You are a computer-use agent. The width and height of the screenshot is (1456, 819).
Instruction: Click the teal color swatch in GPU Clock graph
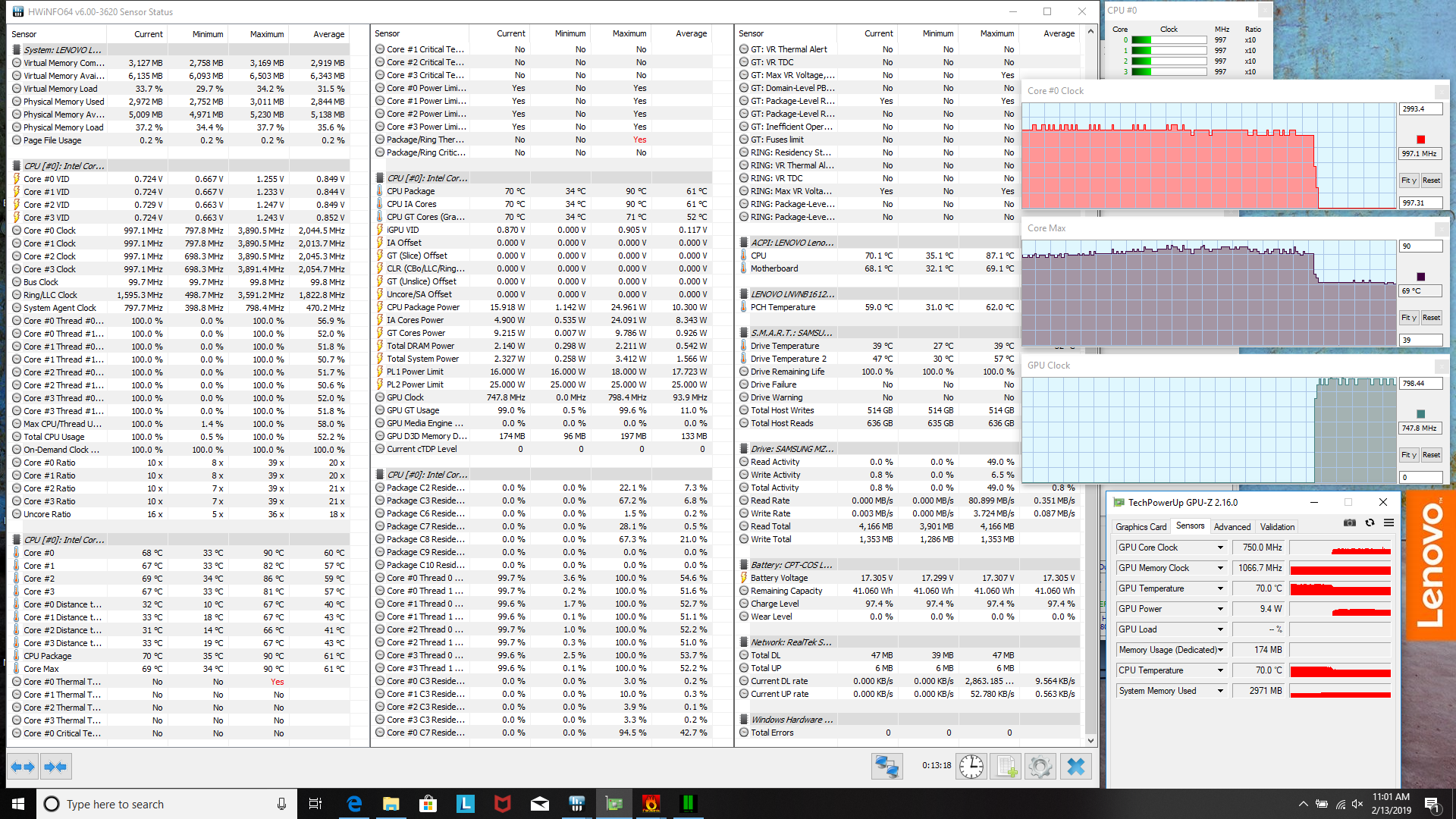click(1420, 414)
